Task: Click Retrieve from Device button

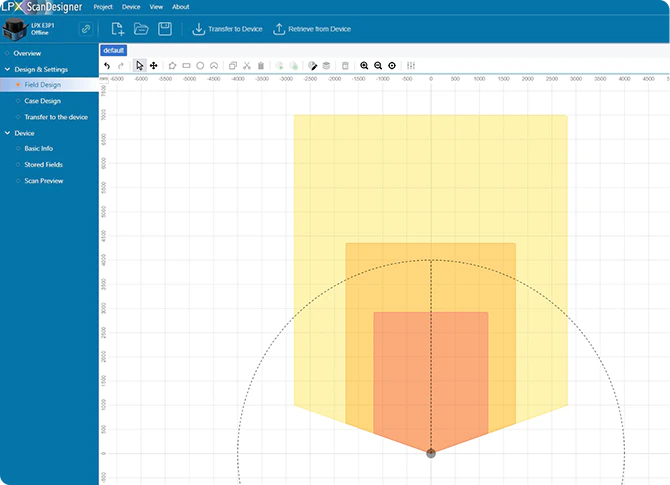Action: point(311,29)
